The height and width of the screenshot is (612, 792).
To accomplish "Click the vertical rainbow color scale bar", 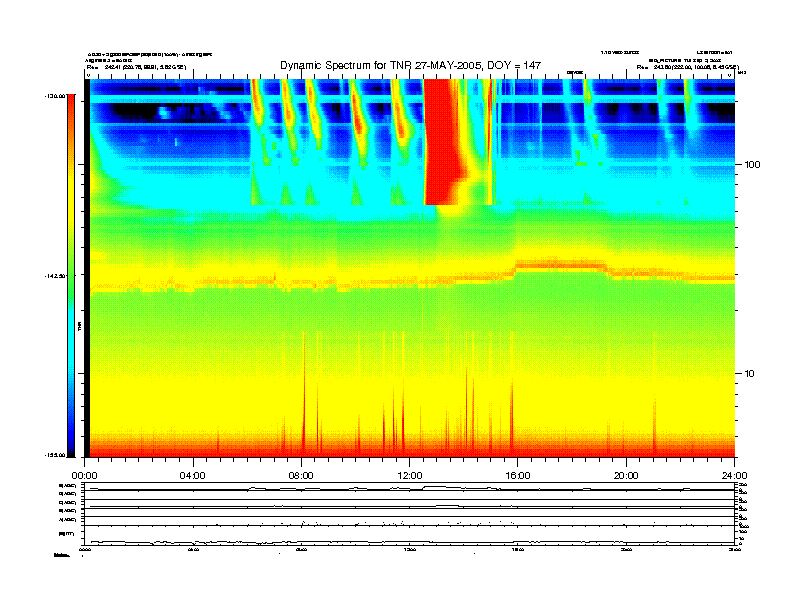I will pyautogui.click(x=71, y=275).
